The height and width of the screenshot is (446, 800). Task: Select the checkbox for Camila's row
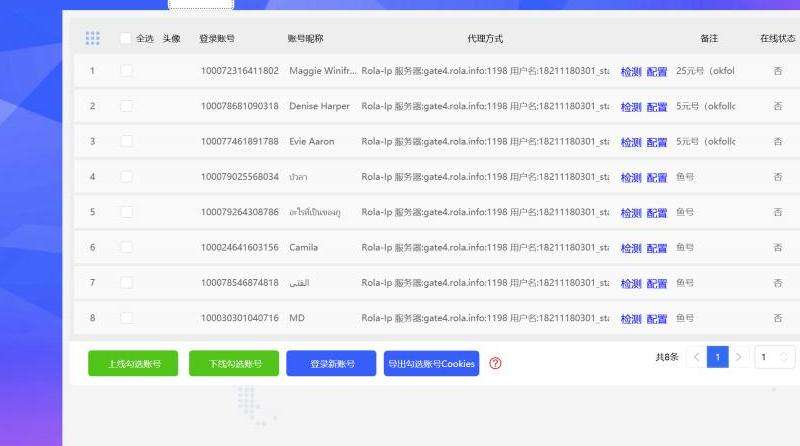pos(126,247)
